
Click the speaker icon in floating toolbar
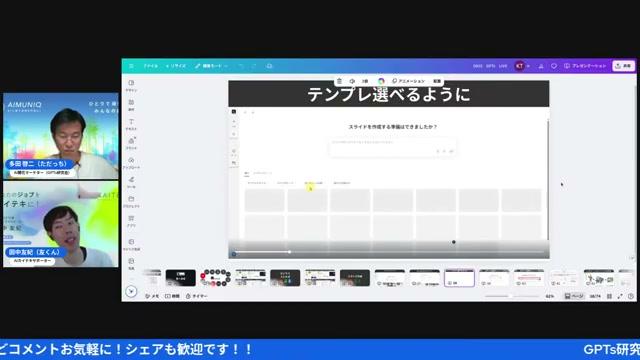coord(352,81)
